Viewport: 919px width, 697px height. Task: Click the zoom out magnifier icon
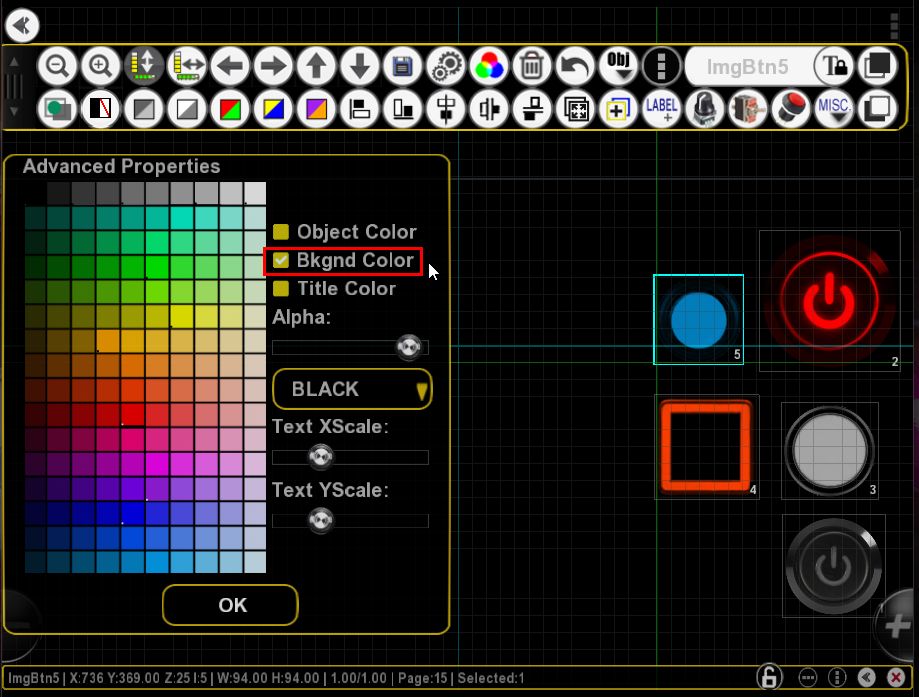[x=57, y=66]
